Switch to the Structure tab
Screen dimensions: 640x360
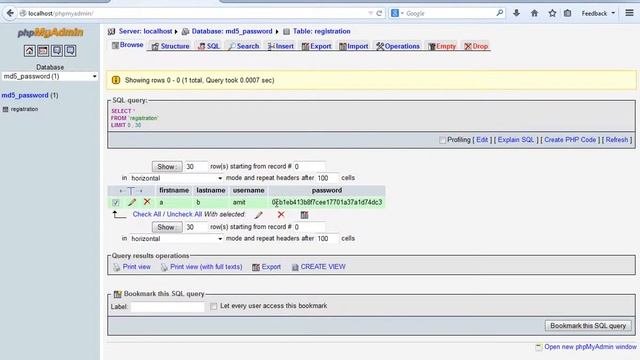171,47
